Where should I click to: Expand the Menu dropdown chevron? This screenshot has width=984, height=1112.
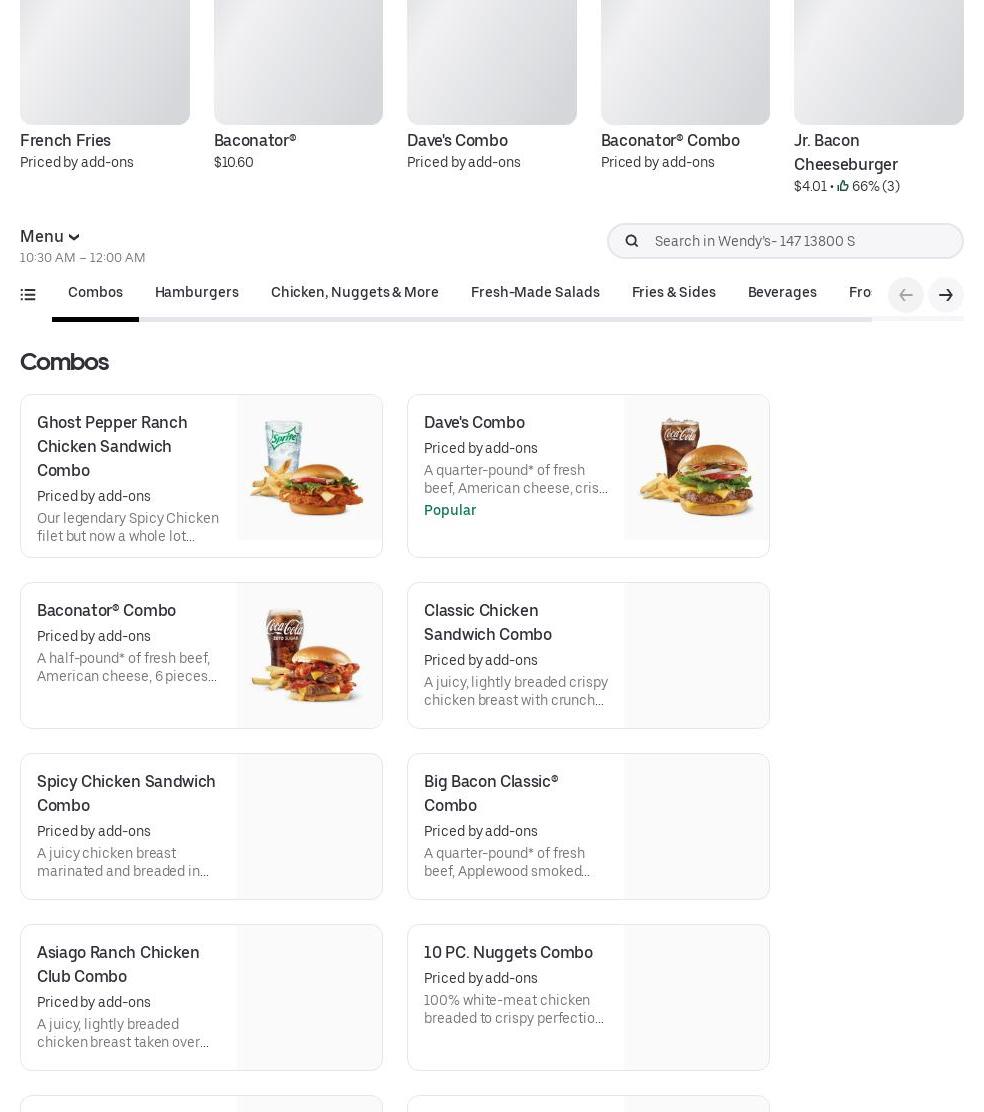point(74,237)
